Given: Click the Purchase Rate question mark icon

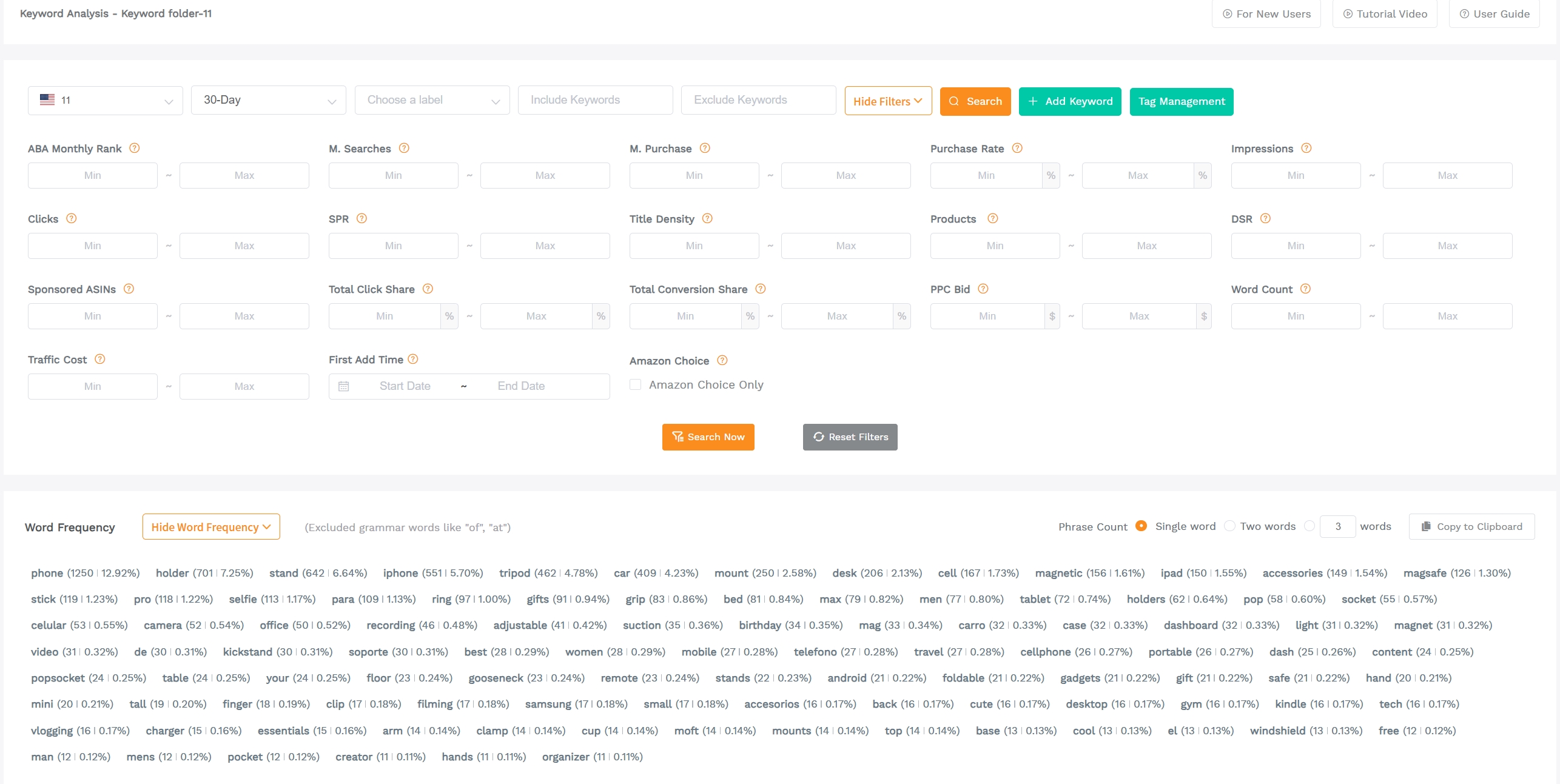Looking at the screenshot, I should [x=1018, y=148].
